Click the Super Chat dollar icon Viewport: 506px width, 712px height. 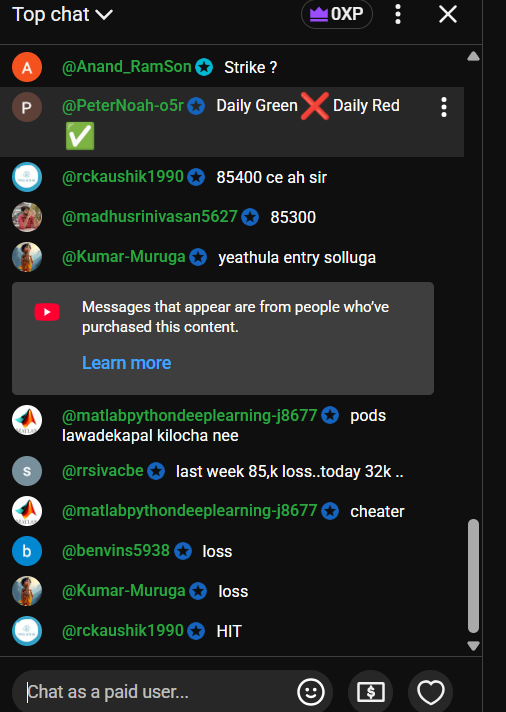[371, 692]
